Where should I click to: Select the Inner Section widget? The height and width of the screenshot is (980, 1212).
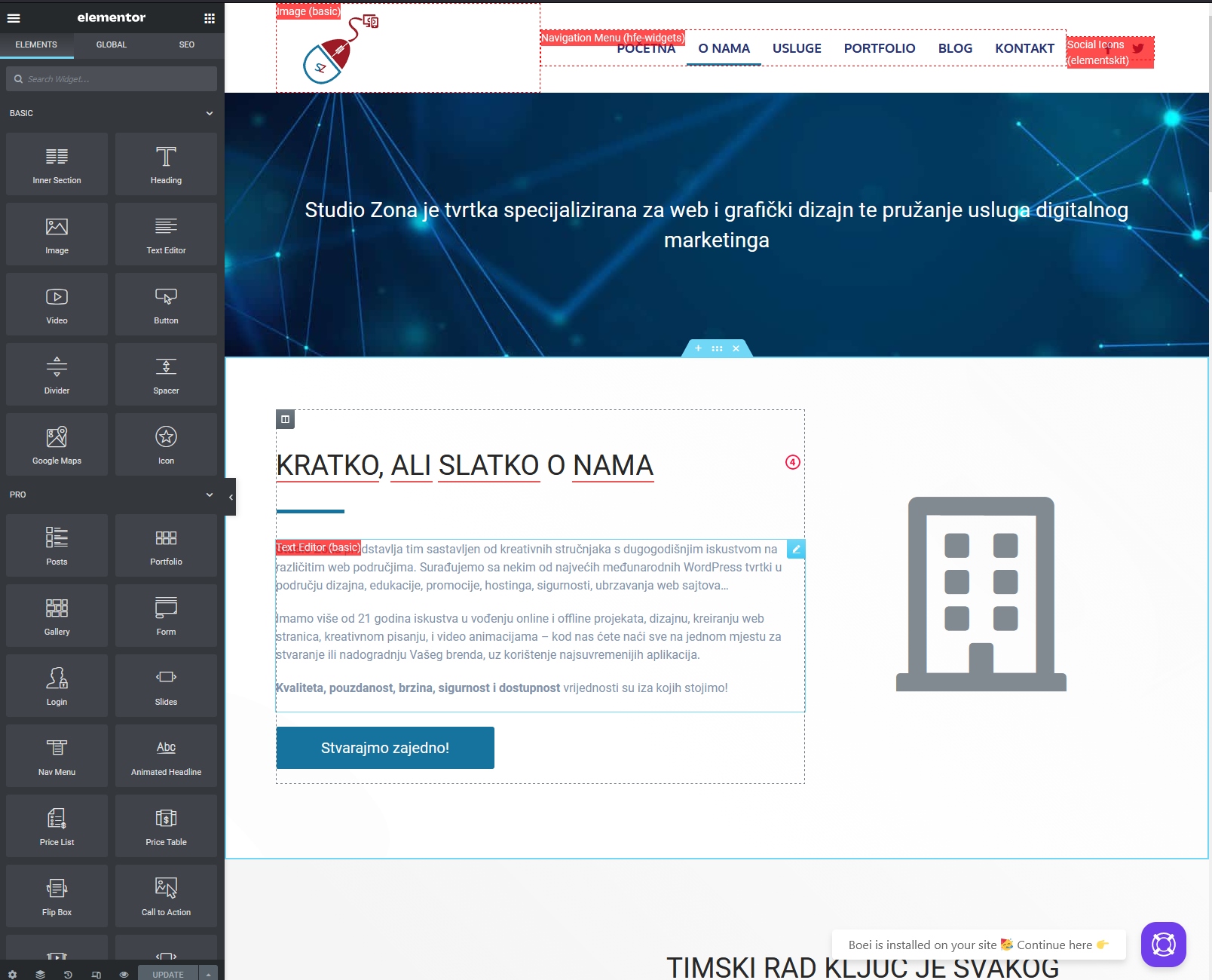(57, 164)
